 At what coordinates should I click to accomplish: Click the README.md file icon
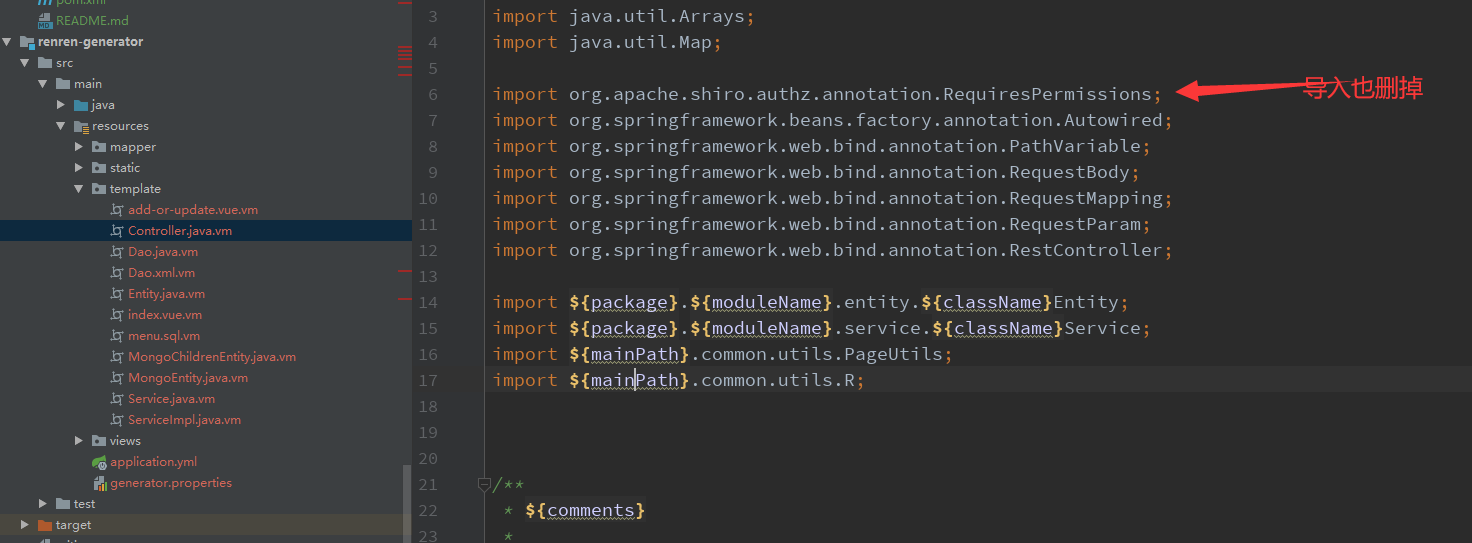(x=45, y=21)
